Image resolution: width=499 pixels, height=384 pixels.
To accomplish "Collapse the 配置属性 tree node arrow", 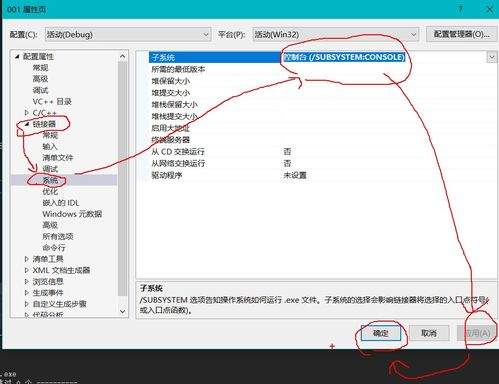I will click(17, 57).
